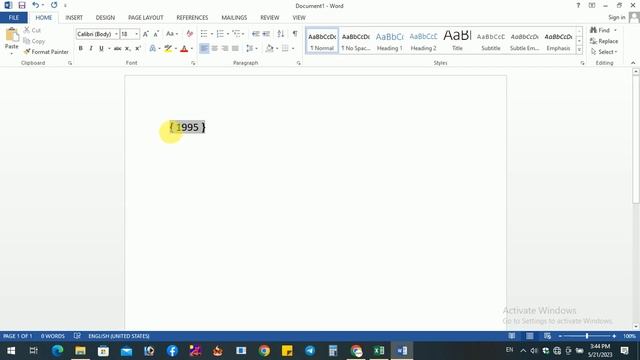640x360 pixels.
Task: Toggle superscript formatting
Action: (x=138, y=48)
